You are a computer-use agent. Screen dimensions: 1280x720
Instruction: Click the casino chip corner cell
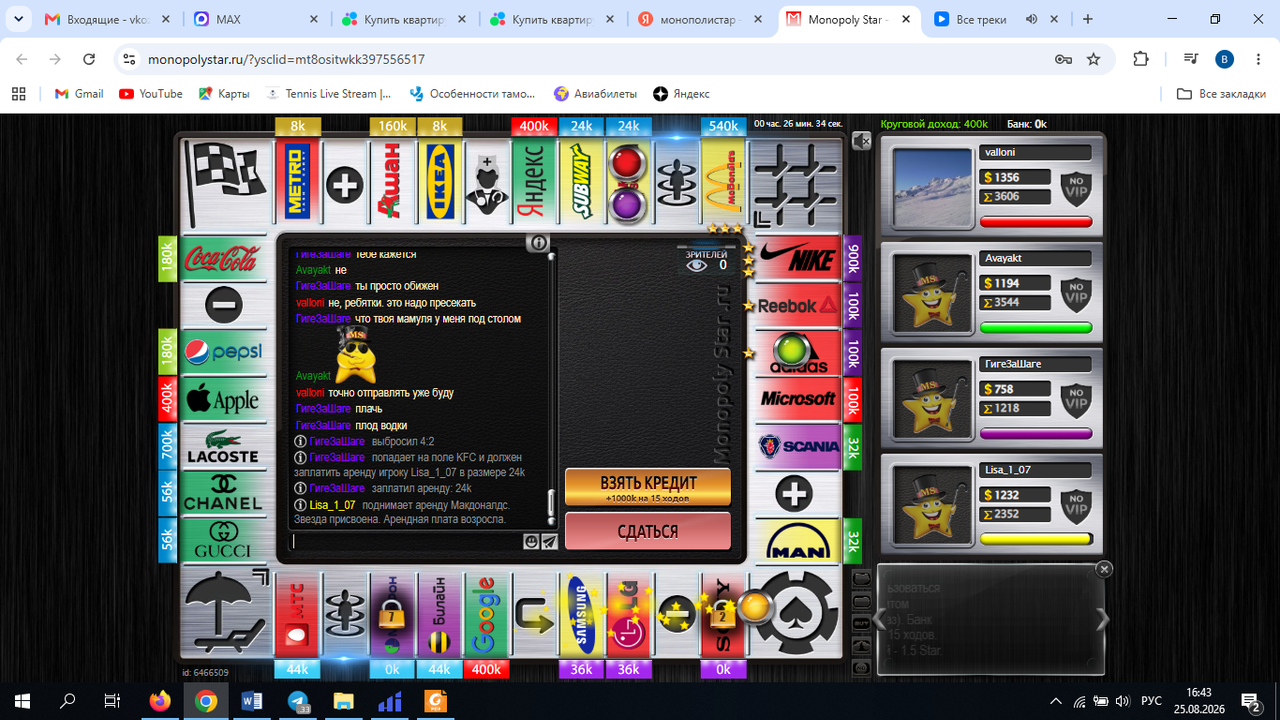[x=796, y=614]
